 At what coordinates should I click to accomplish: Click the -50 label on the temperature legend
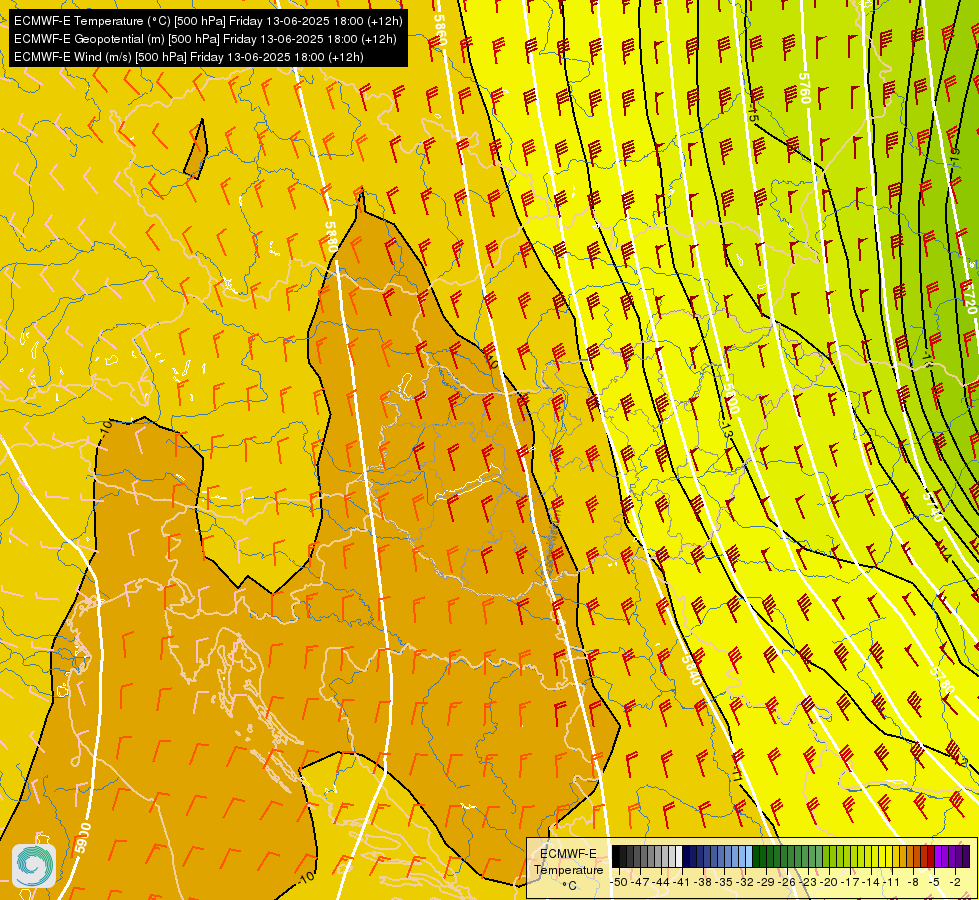(619, 882)
